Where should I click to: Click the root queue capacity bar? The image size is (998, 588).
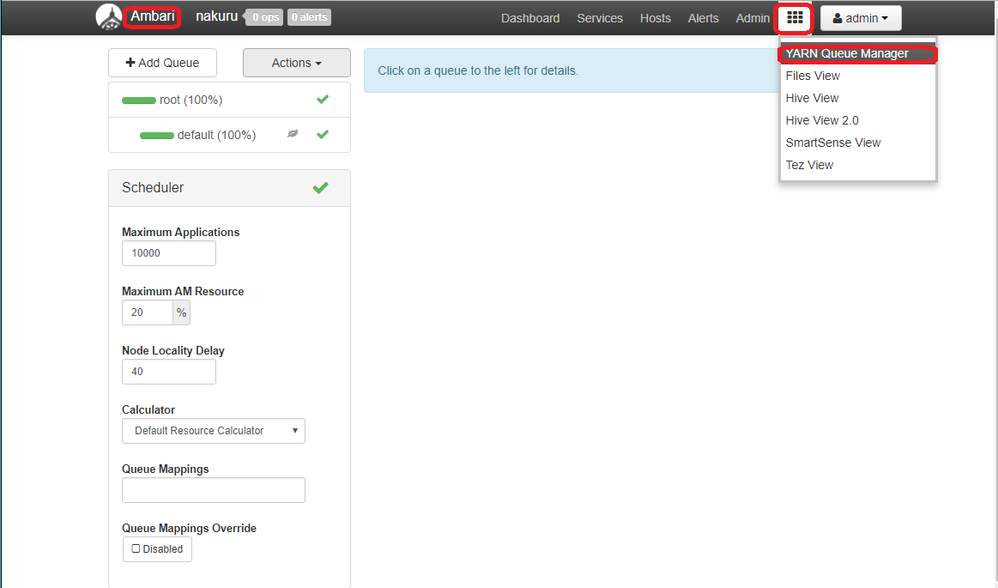[139, 100]
